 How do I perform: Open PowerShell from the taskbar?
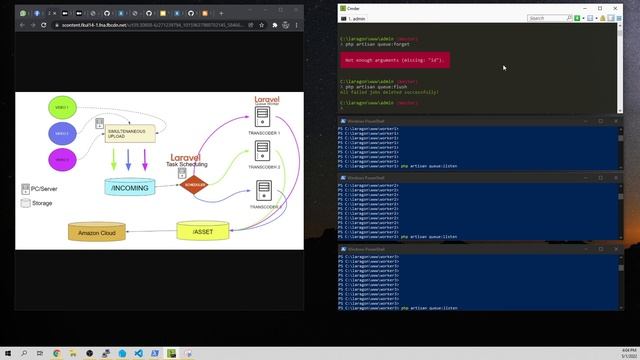(x=155, y=353)
